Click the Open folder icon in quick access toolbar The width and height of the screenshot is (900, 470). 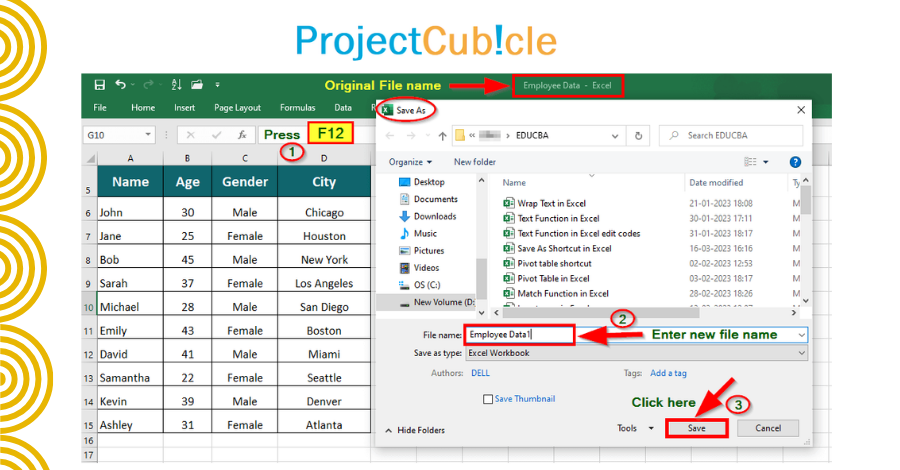(197, 85)
